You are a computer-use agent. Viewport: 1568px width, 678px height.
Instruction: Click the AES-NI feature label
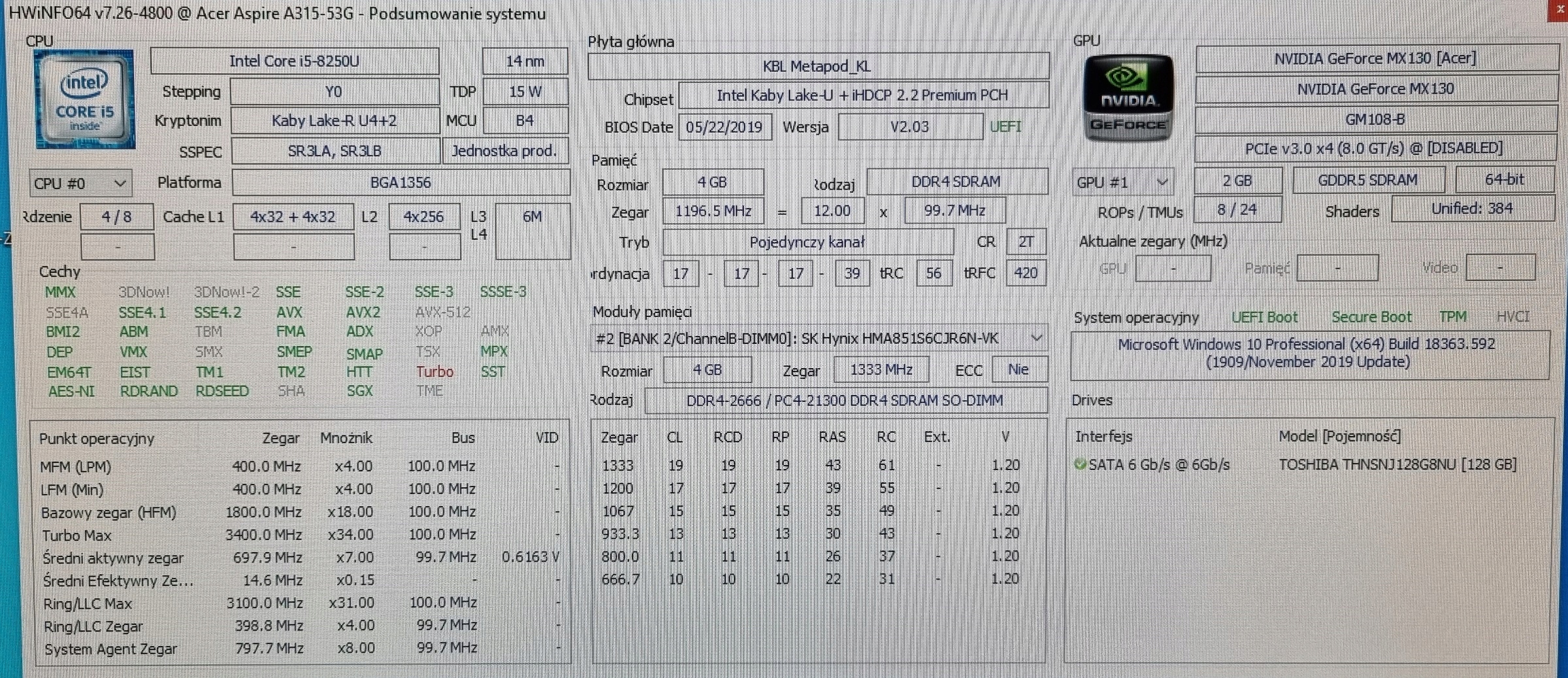click(71, 391)
